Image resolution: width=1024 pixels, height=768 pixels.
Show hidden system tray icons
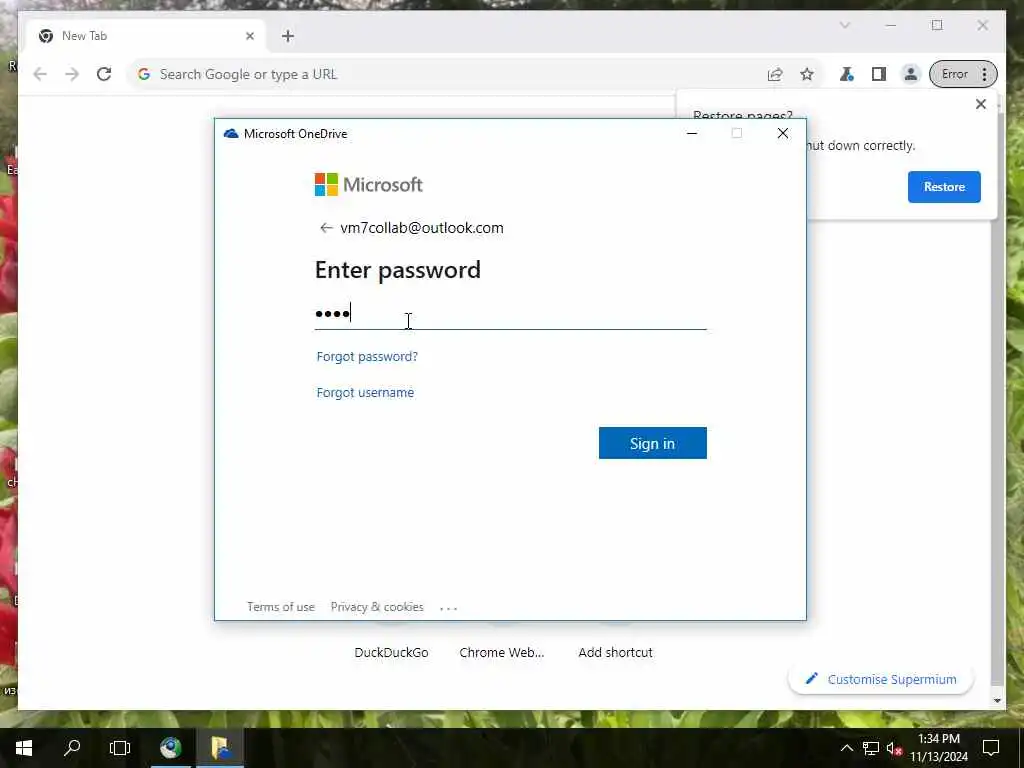point(846,748)
